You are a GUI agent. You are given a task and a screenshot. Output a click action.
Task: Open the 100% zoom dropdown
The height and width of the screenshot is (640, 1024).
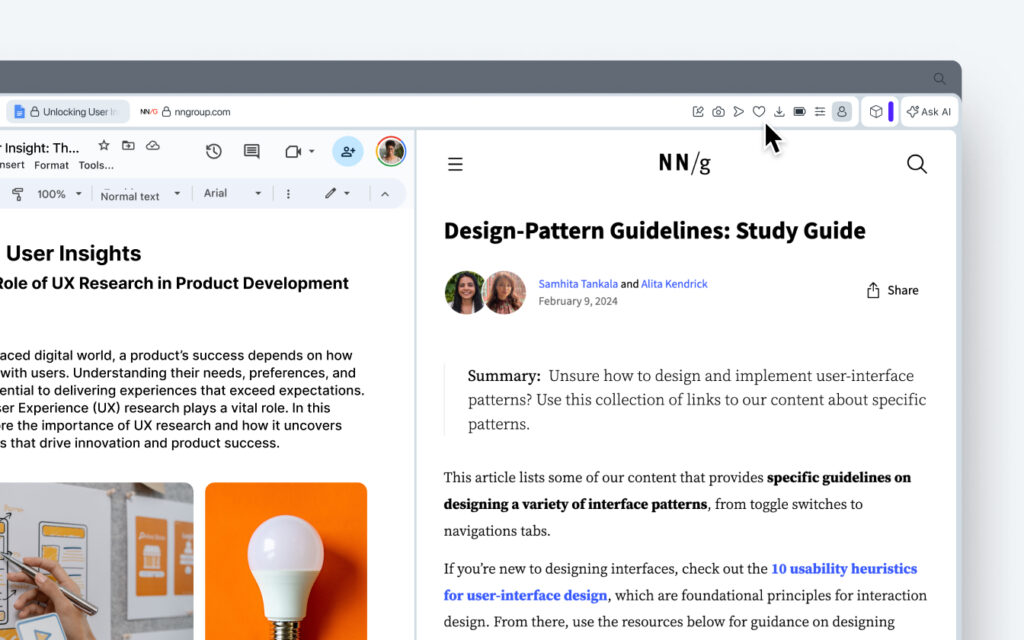[x=59, y=194]
